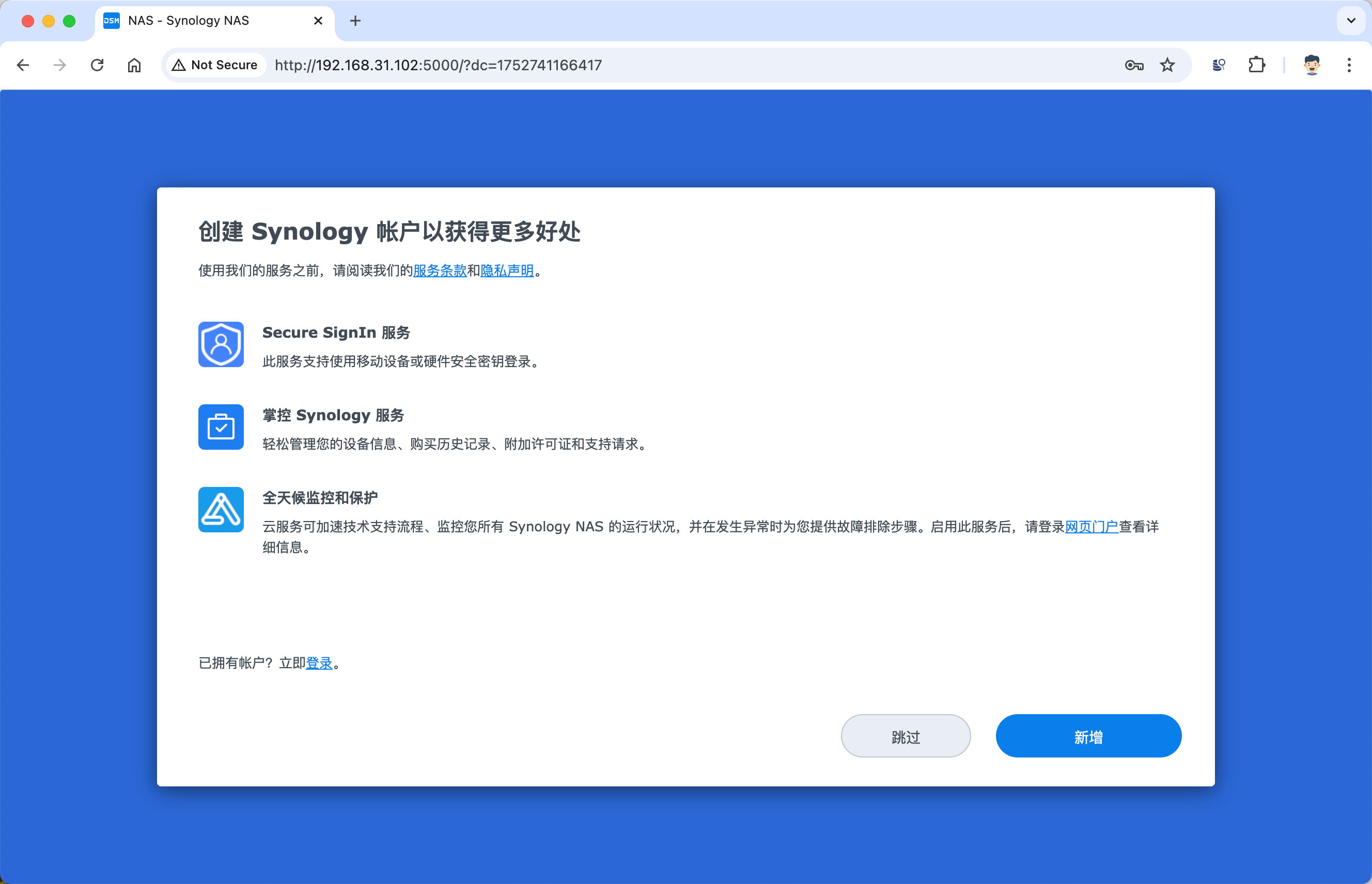
Task: Click the 跳过 button
Action: [x=906, y=736]
